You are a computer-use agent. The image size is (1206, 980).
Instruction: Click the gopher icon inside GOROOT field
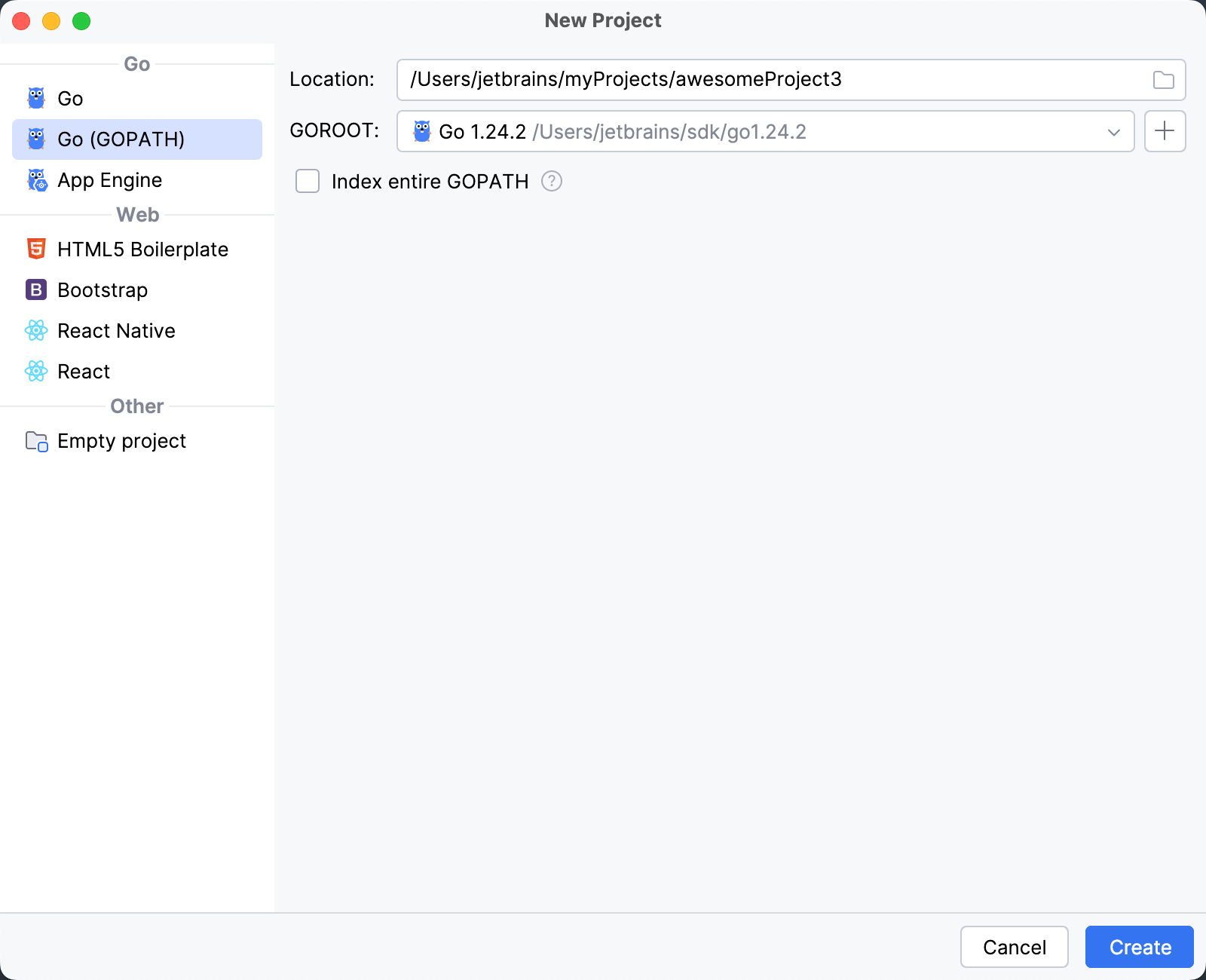click(423, 131)
